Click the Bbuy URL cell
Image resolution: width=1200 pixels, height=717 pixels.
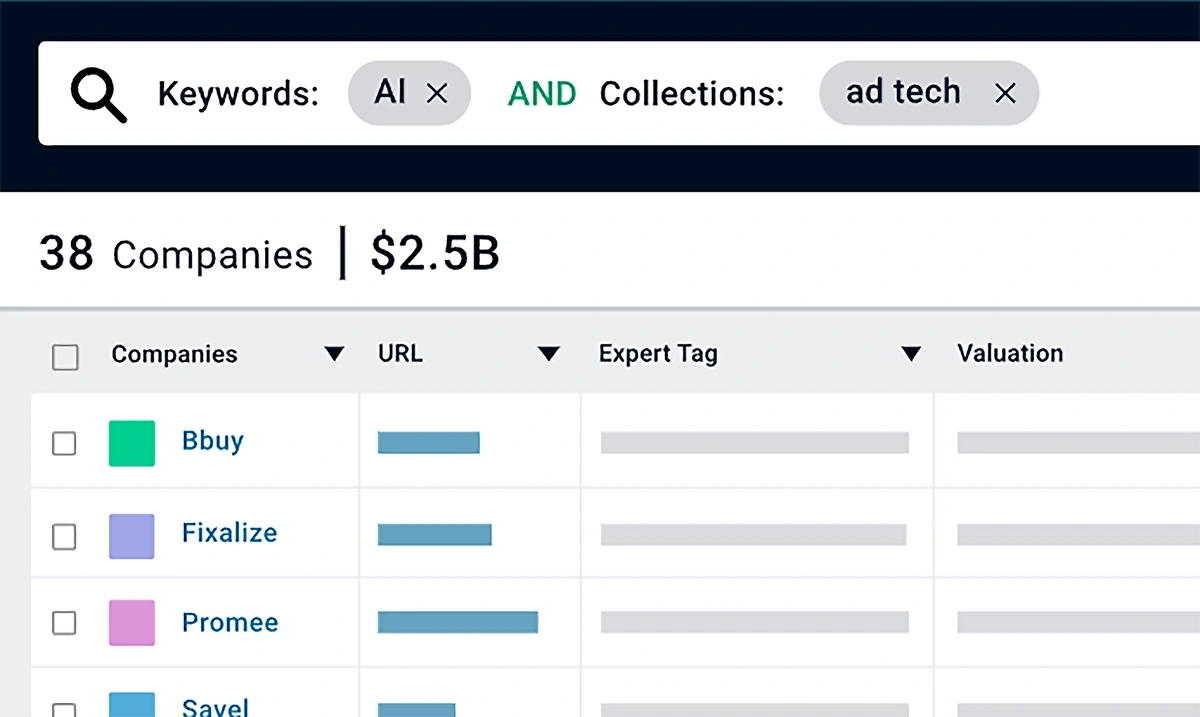pyautogui.click(x=470, y=442)
